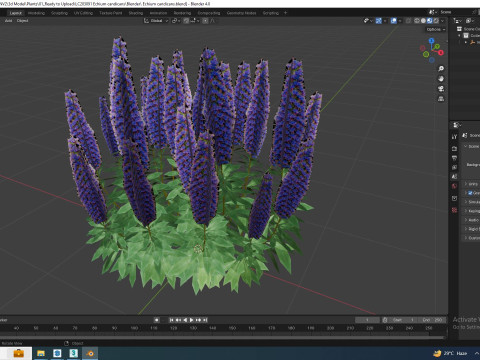
Task: Jump to the previous keyframe
Action: point(178,320)
